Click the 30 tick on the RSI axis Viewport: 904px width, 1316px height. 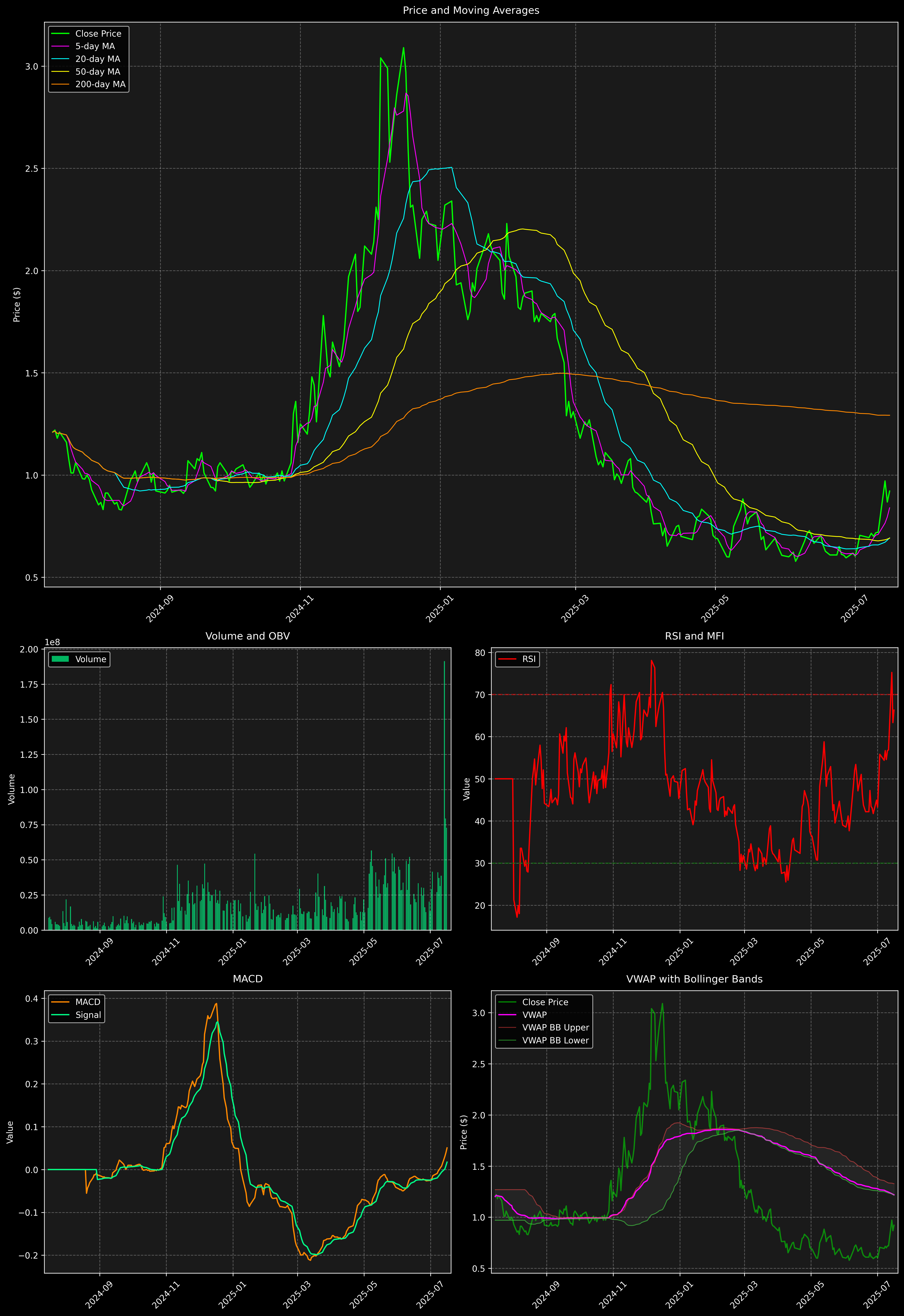coord(480,864)
